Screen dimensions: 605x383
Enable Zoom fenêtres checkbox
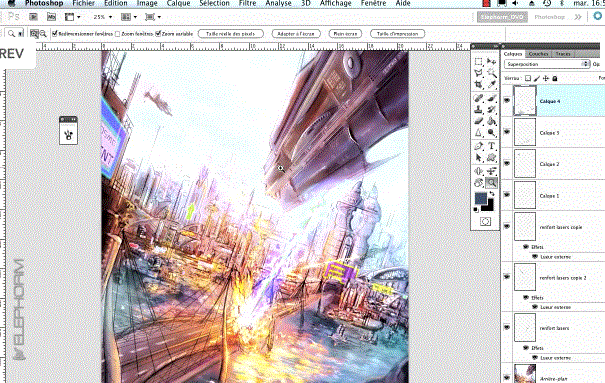(118, 34)
